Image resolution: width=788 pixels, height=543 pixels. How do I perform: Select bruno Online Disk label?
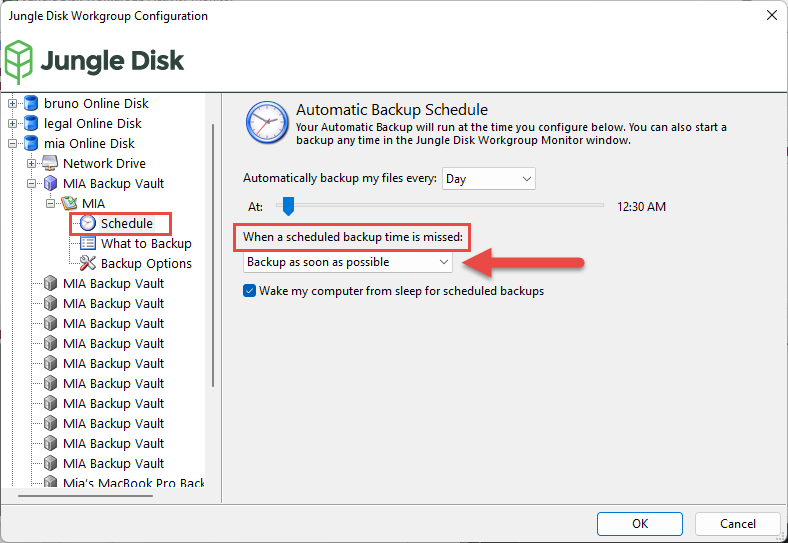[96, 103]
